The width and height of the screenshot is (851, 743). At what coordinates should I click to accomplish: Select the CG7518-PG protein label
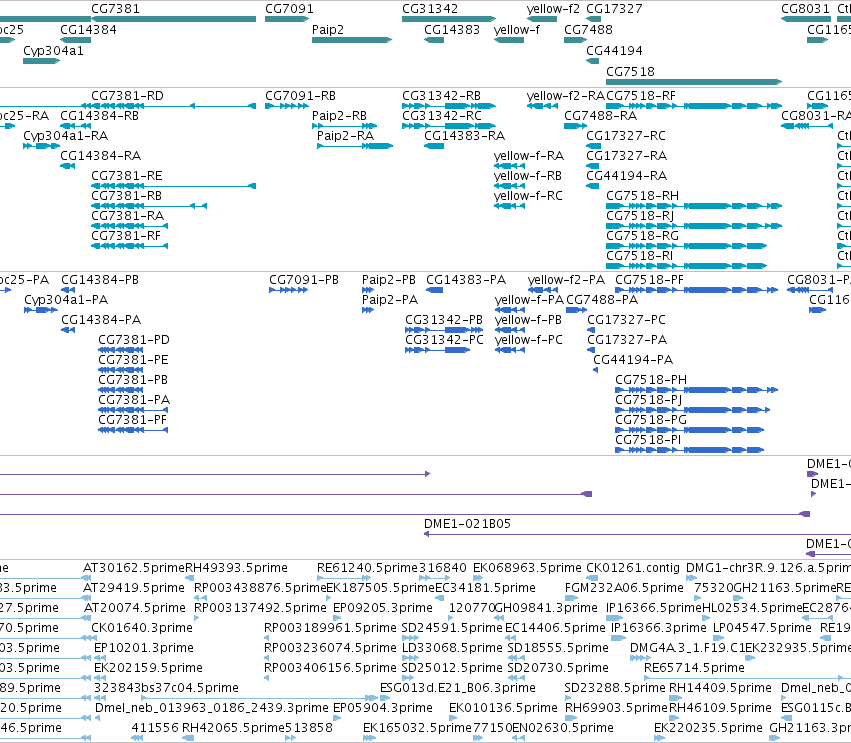click(x=651, y=421)
